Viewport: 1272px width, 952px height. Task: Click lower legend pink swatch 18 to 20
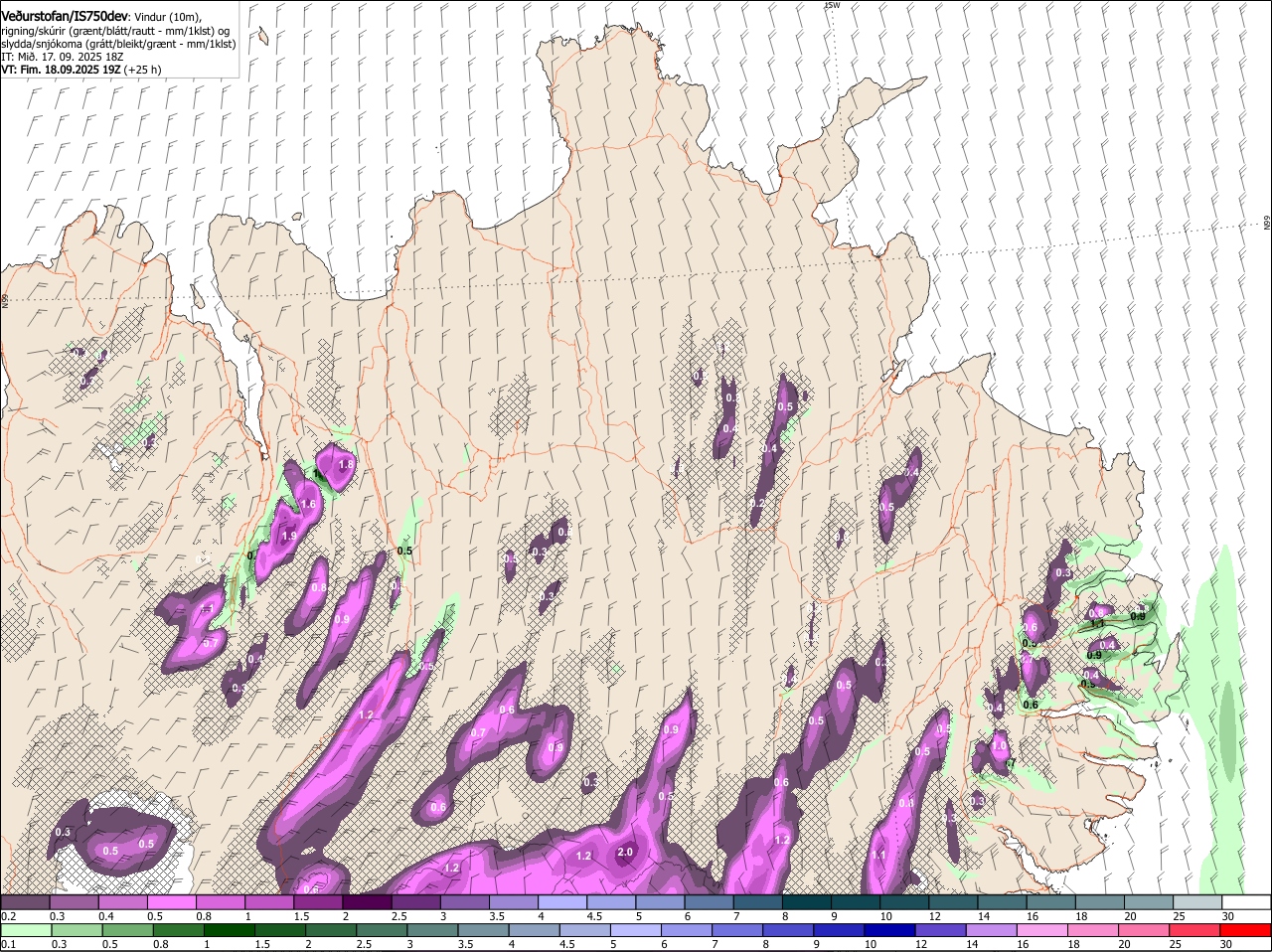coord(1094,930)
